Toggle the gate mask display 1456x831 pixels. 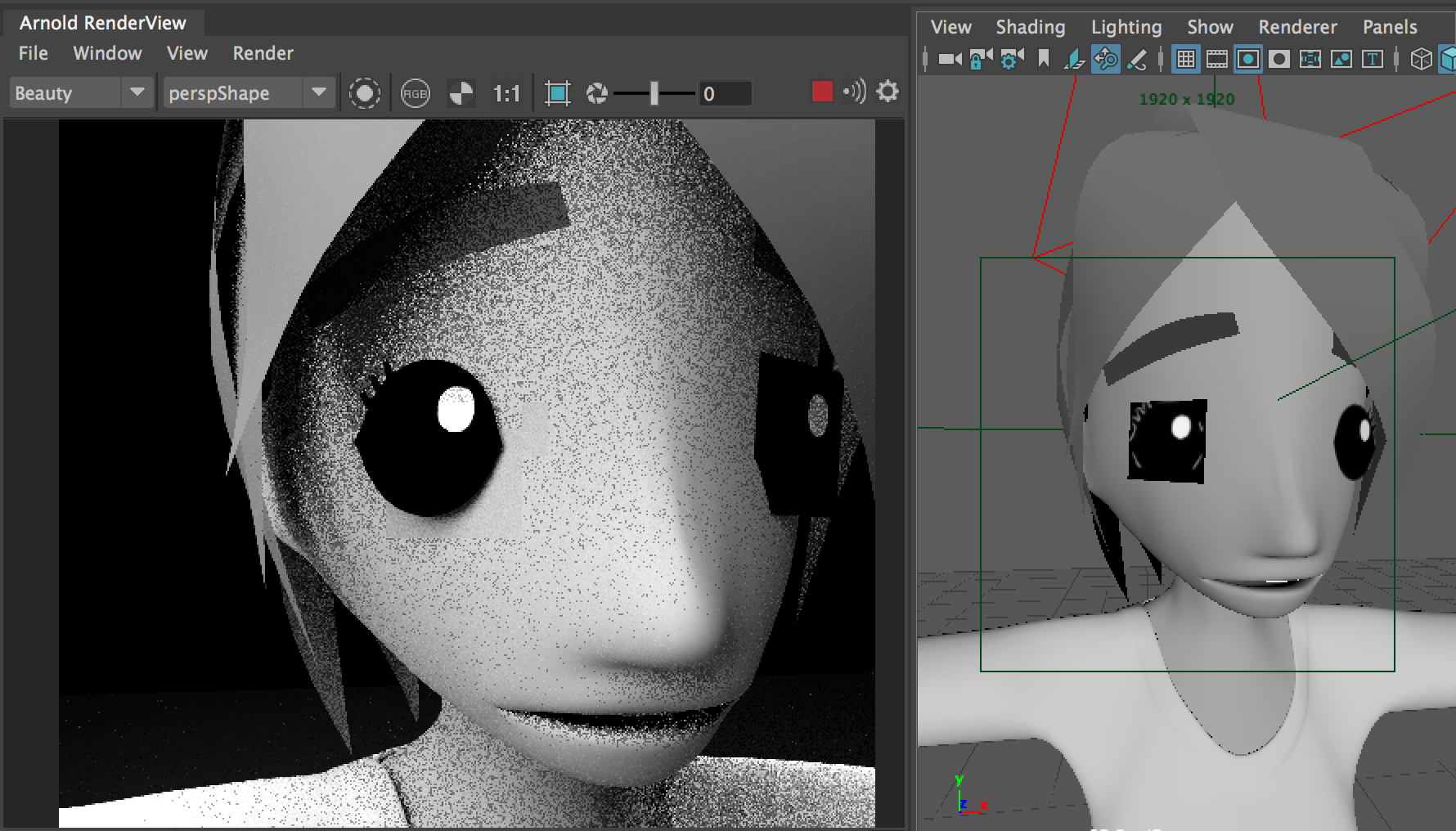[1278, 59]
